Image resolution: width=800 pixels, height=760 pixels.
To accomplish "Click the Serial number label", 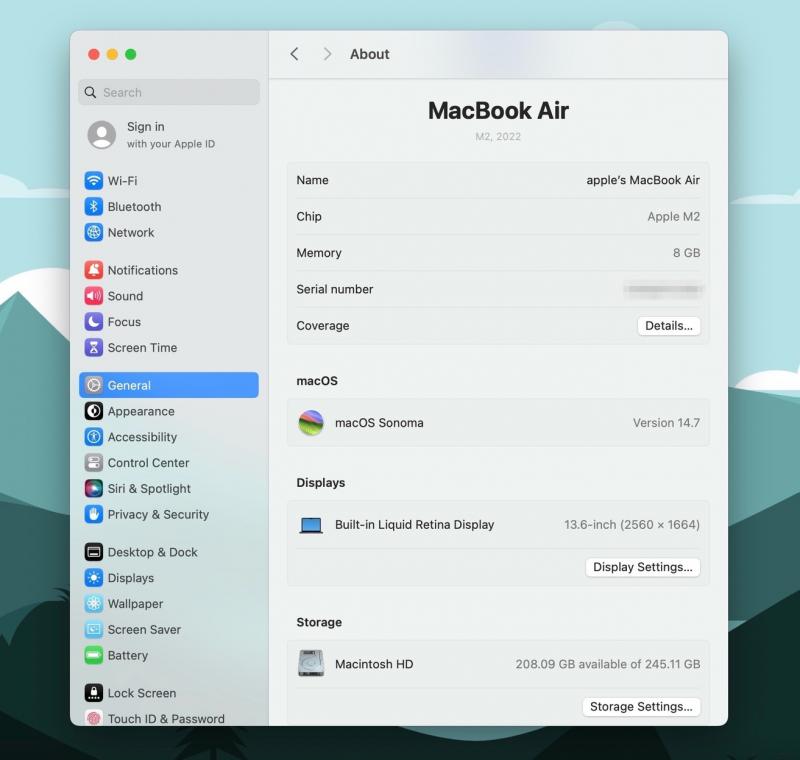I will 335,289.
